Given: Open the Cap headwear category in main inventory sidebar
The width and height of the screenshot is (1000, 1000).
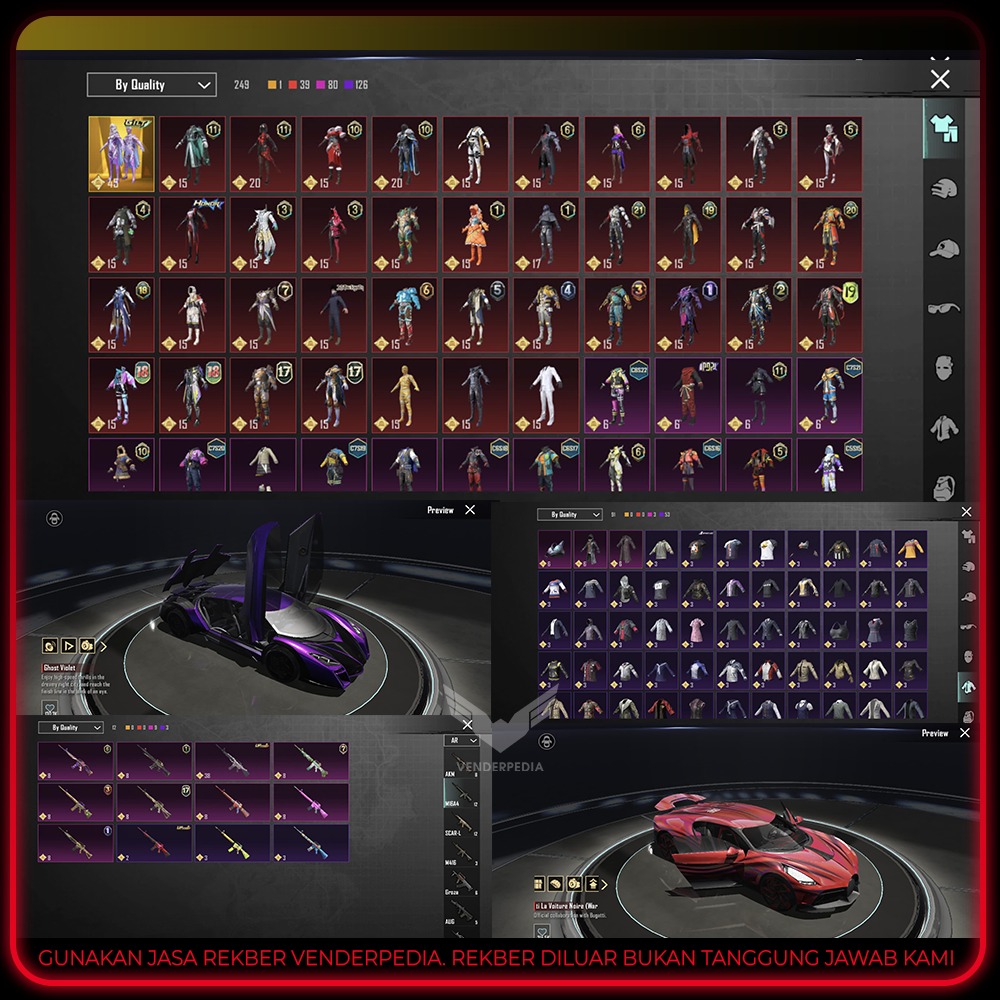Looking at the screenshot, I should pos(944,249).
